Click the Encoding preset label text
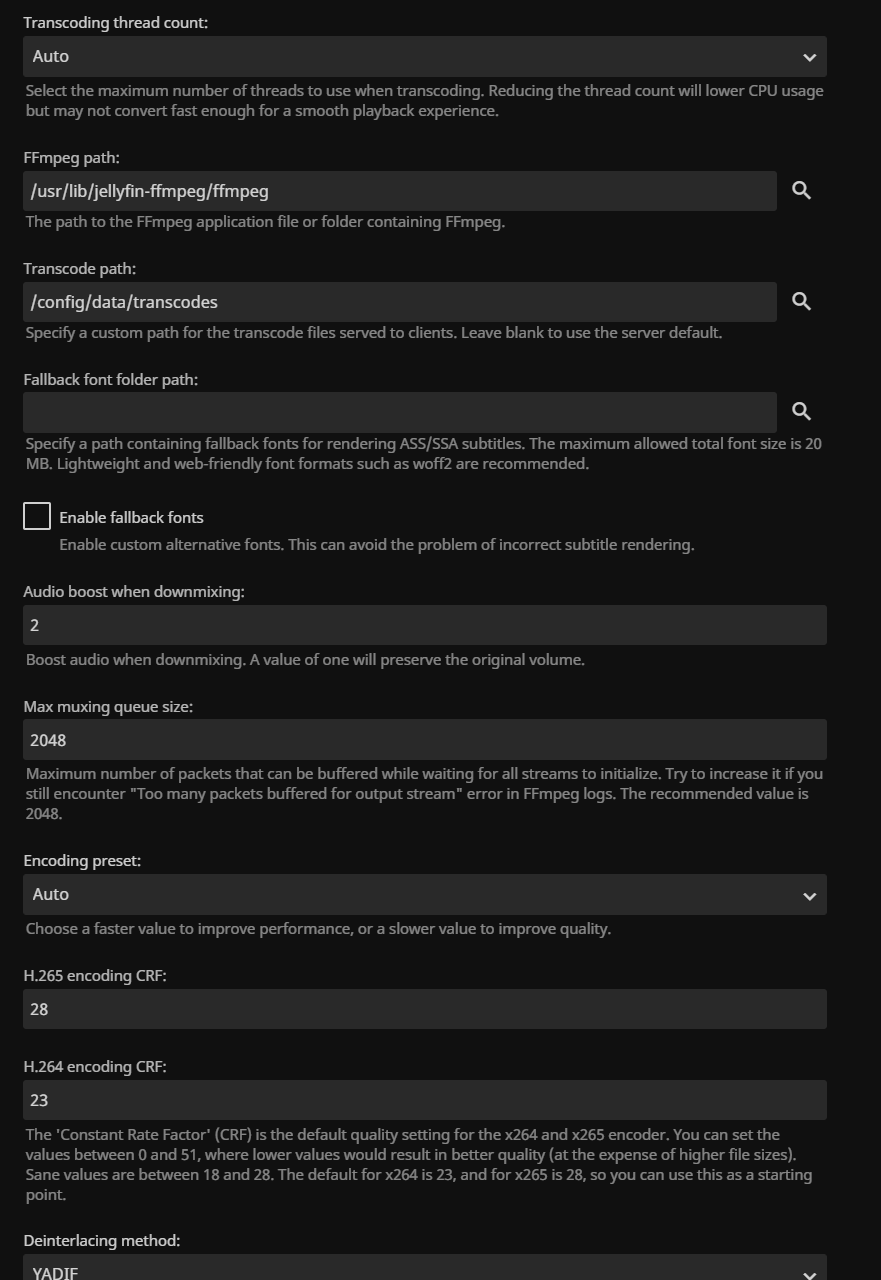The width and height of the screenshot is (881, 1280). (x=82, y=860)
